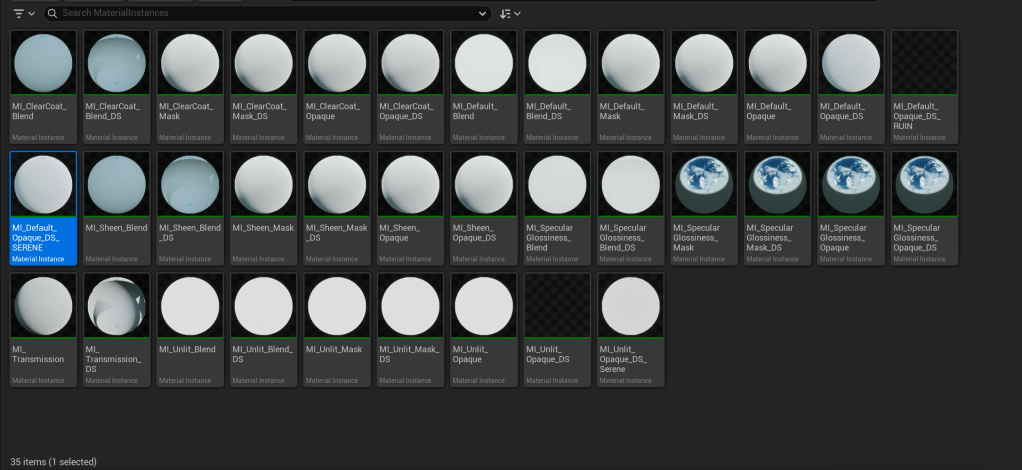Image resolution: width=1022 pixels, height=470 pixels.
Task: Select the MI_Default_Mask_DS material
Action: (704, 63)
